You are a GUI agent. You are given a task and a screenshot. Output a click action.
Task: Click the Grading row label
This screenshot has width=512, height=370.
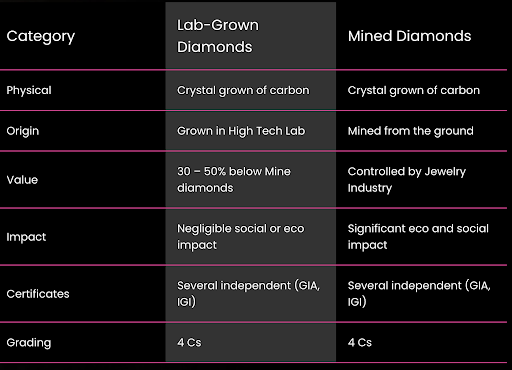pos(29,343)
